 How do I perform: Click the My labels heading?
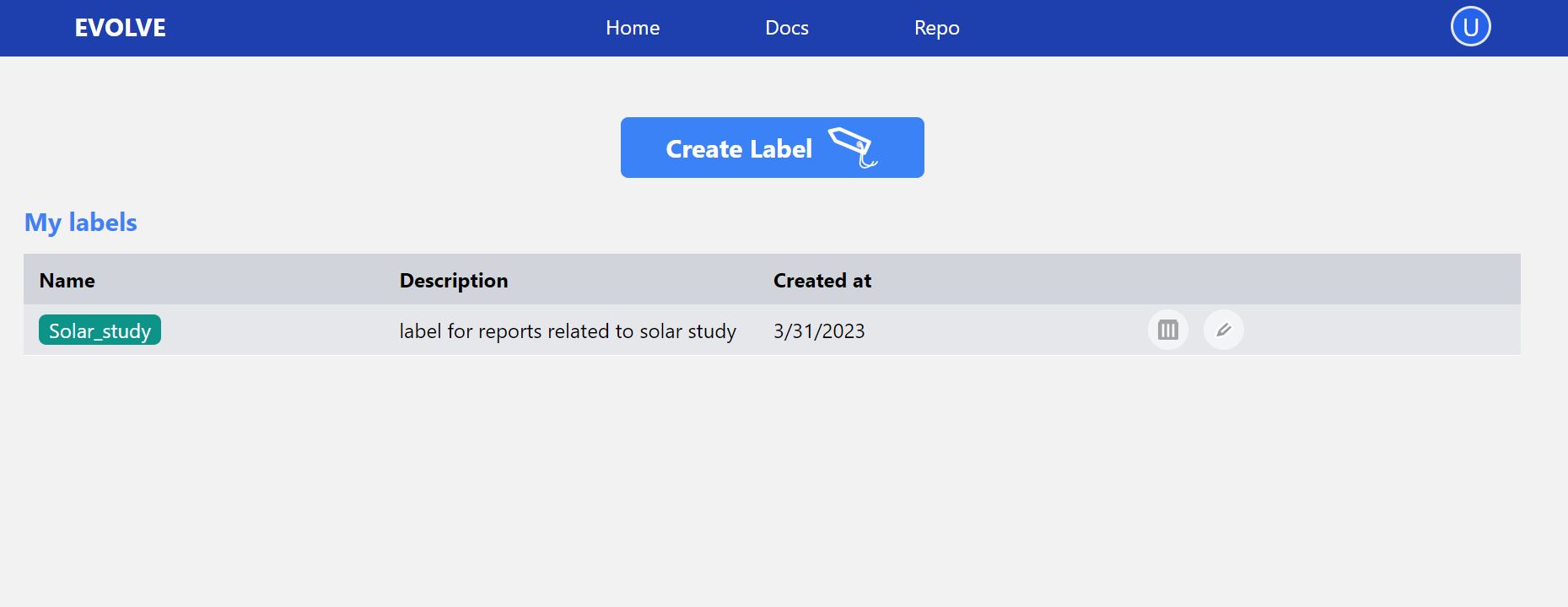(81, 223)
